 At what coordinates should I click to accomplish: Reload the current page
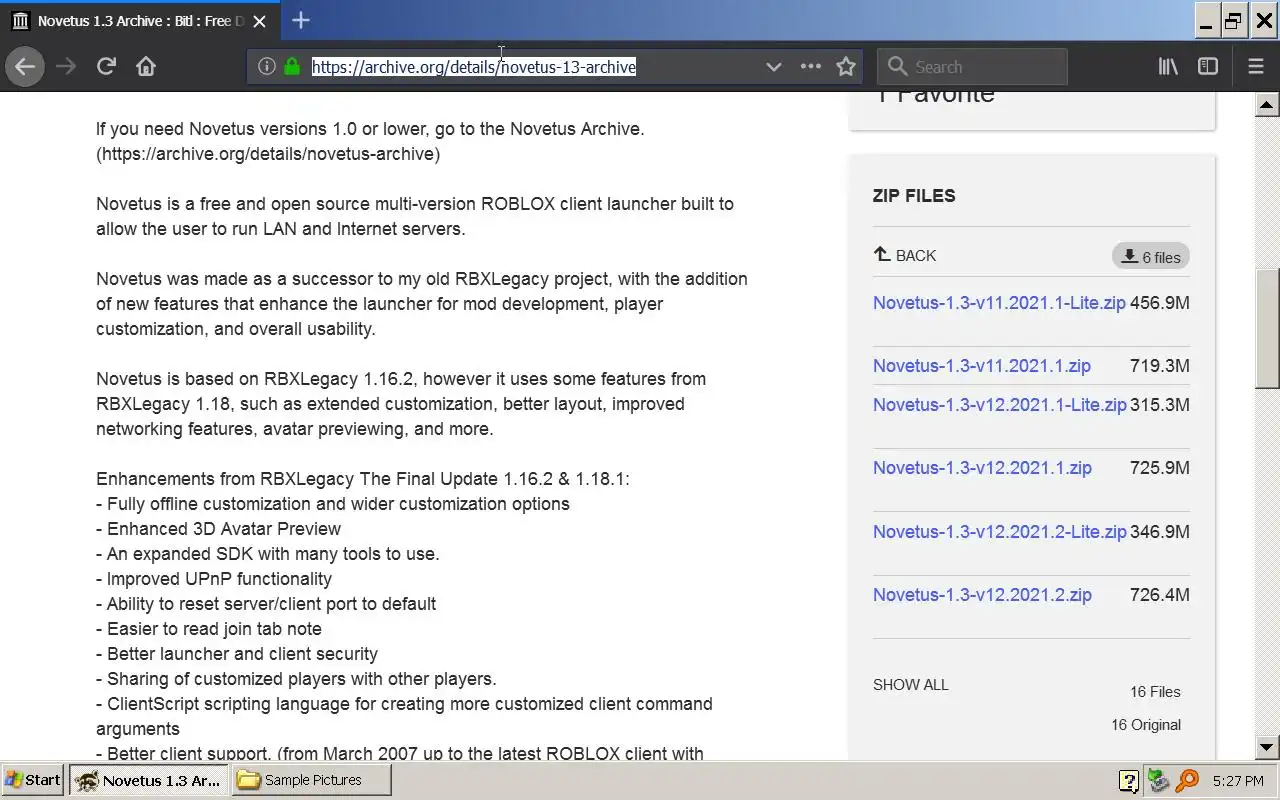point(106,67)
